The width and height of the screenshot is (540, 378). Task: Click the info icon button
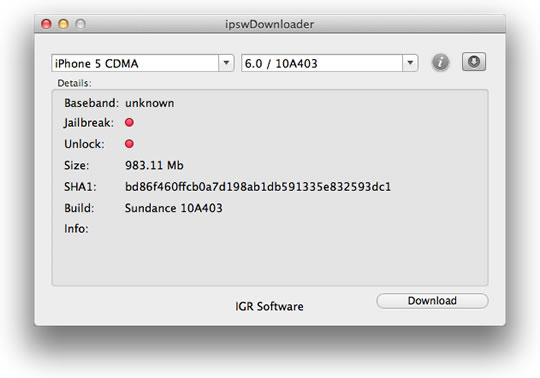pyautogui.click(x=440, y=63)
